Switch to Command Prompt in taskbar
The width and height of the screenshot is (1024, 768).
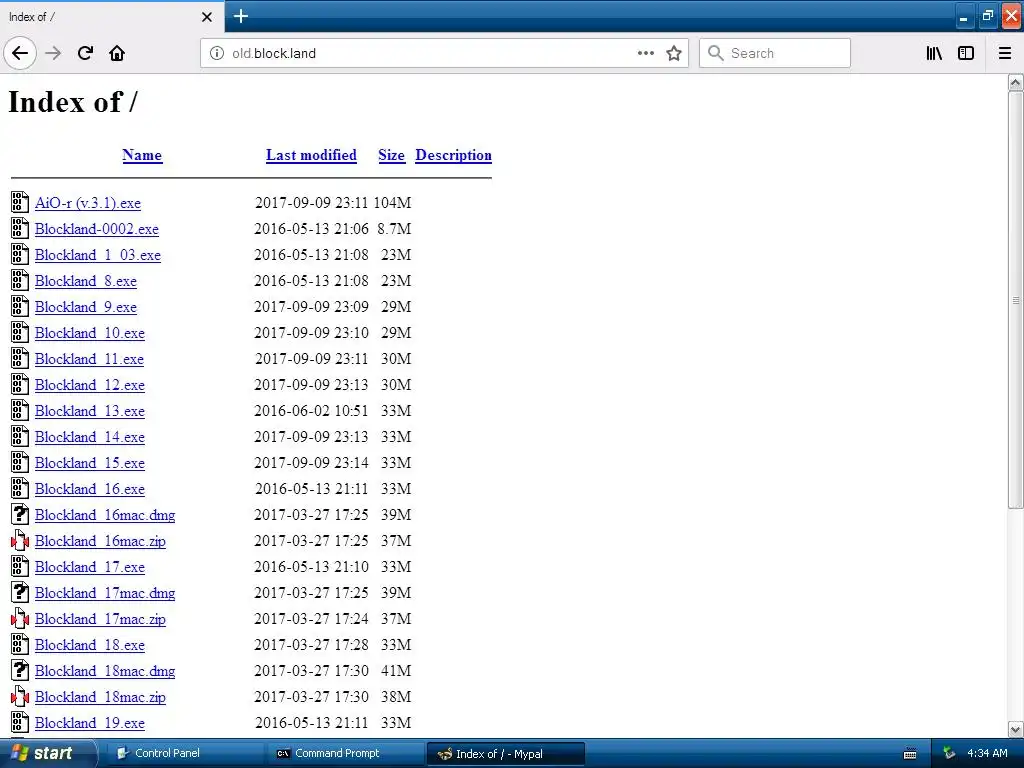click(x=345, y=754)
